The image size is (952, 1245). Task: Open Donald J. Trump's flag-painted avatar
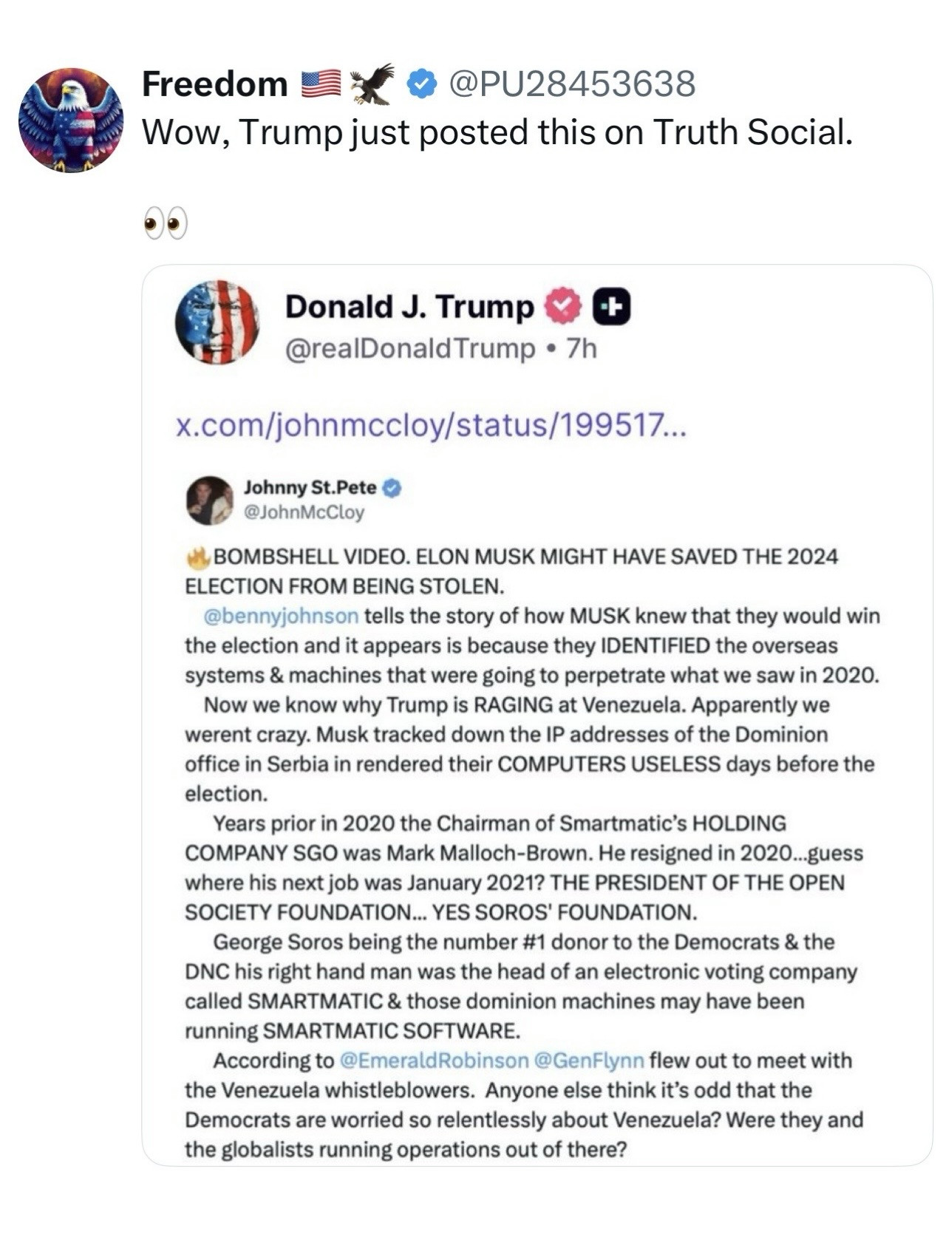[x=217, y=322]
